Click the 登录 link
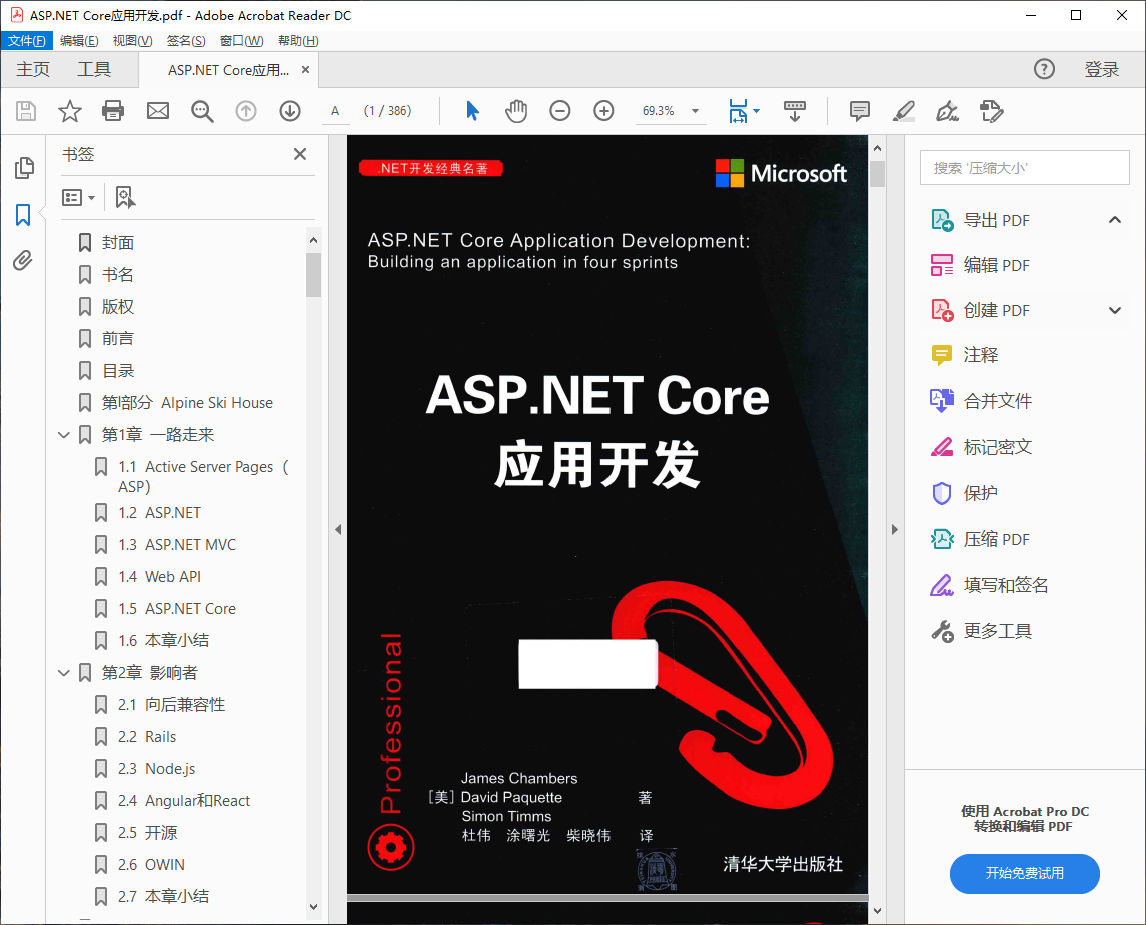 1102,69
